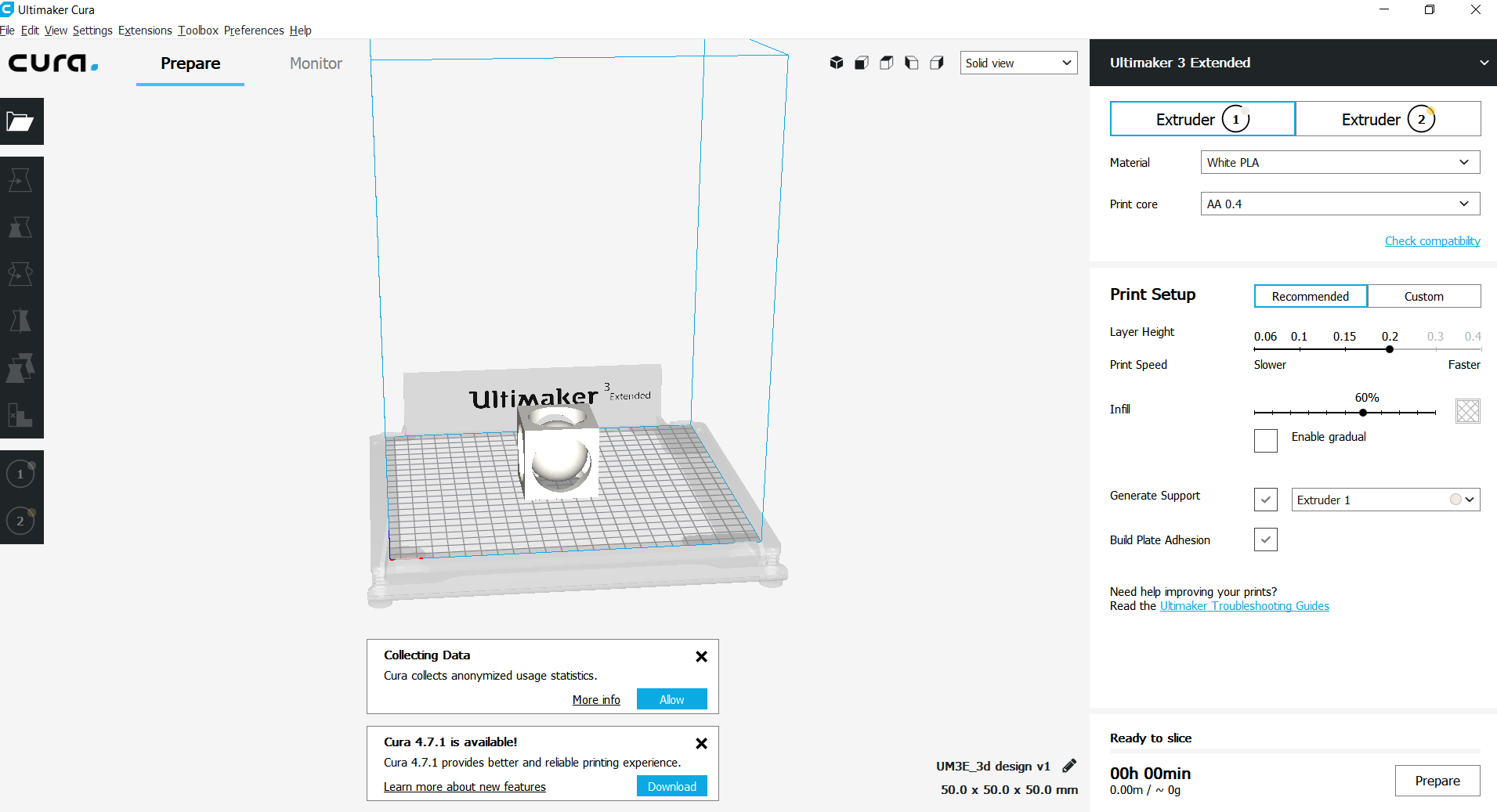The image size is (1497, 812).
Task: Switch camera to 3D perspective view
Action: pyautogui.click(x=837, y=63)
